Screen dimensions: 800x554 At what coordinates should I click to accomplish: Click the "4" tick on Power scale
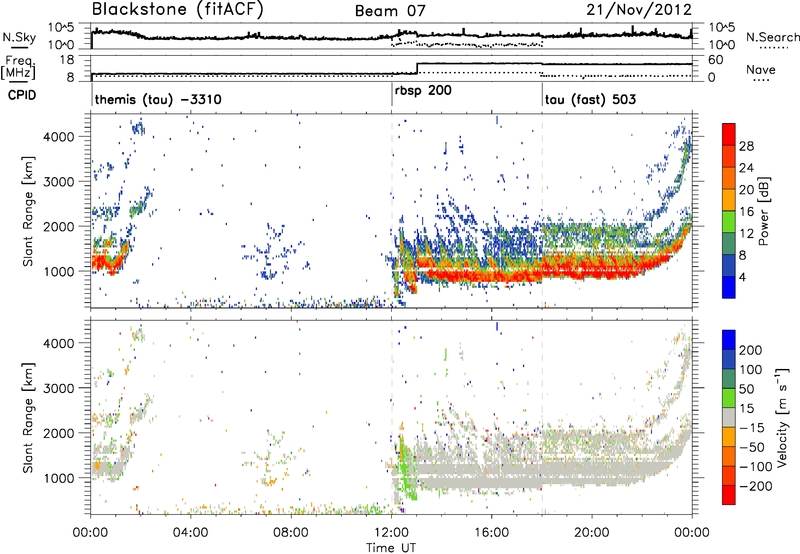[743, 278]
